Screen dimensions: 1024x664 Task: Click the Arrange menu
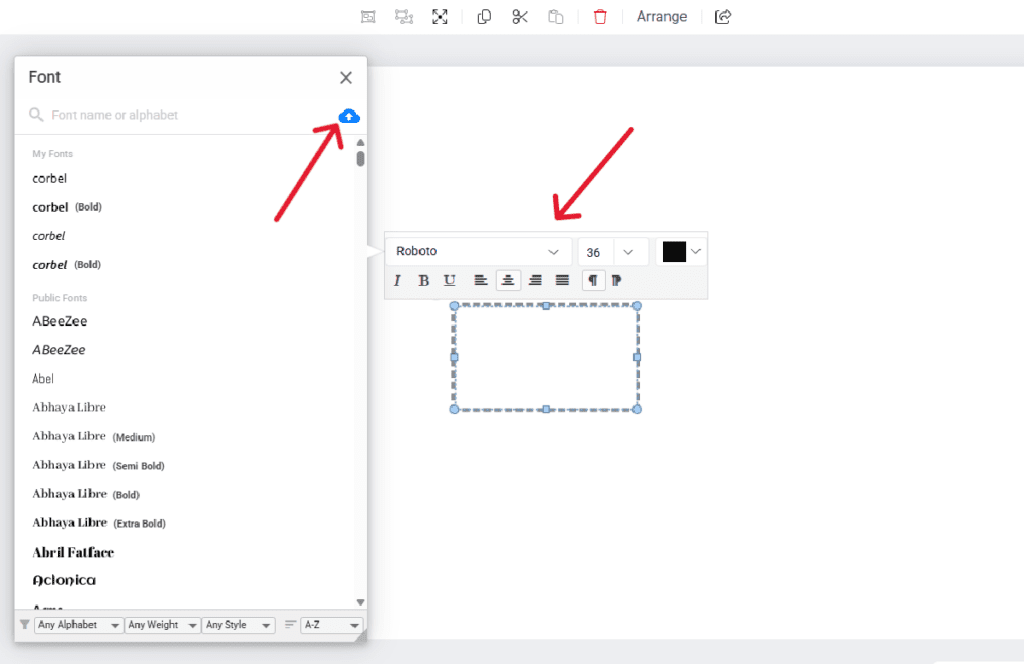click(662, 16)
